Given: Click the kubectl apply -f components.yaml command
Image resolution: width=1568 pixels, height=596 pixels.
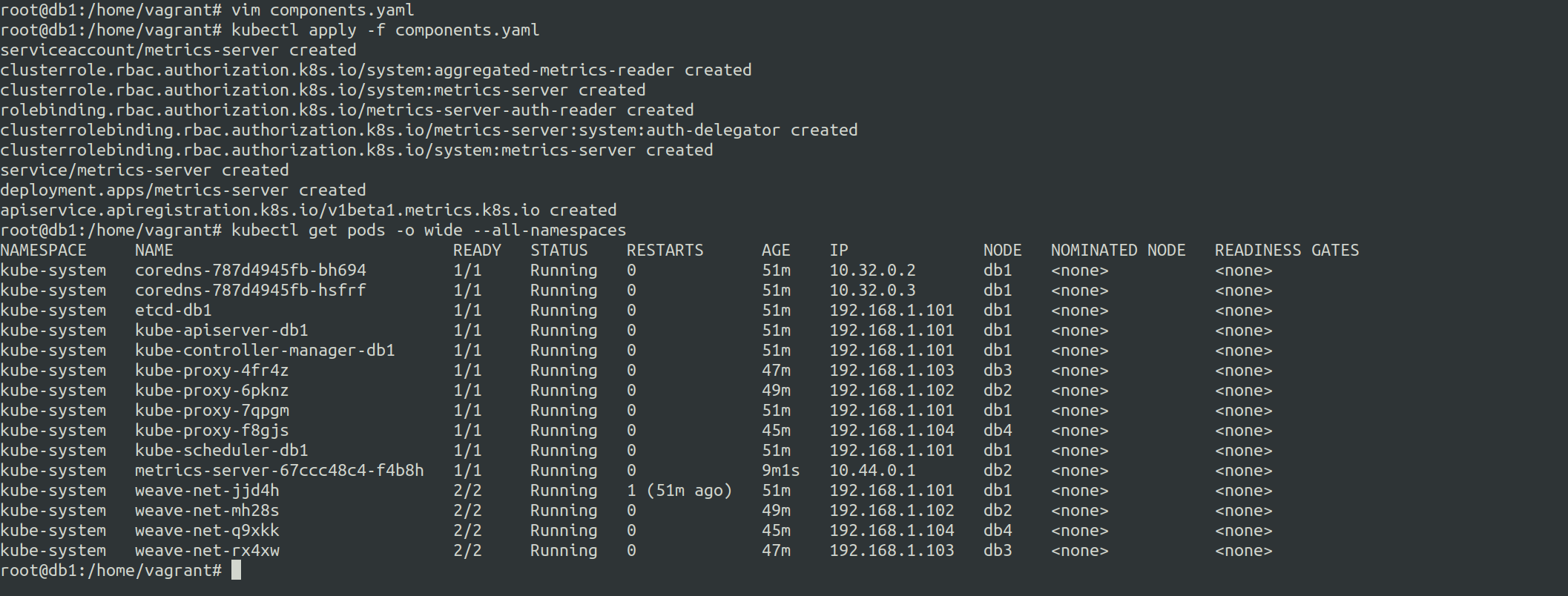Looking at the screenshot, I should pos(385,30).
